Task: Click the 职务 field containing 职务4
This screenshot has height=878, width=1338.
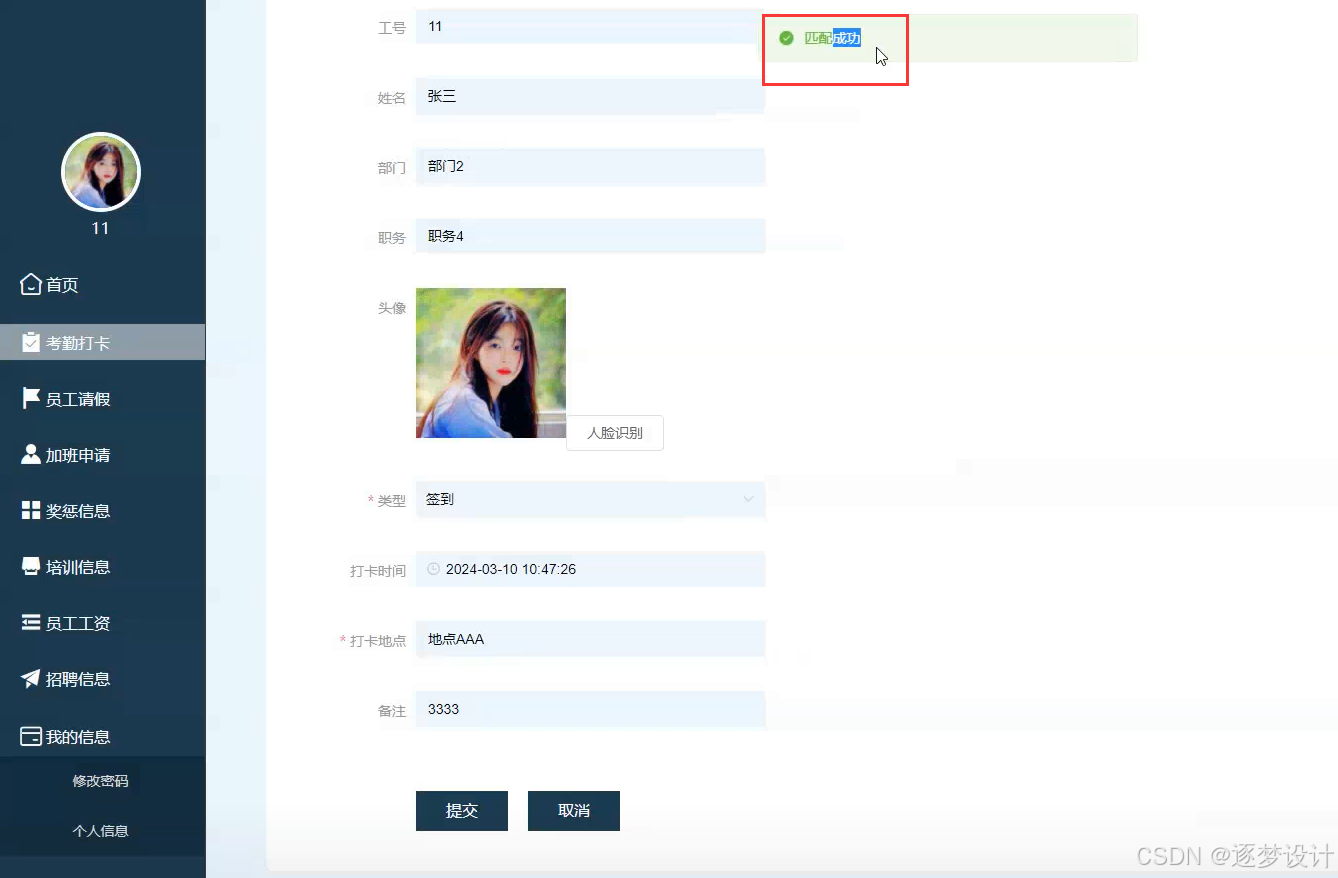Action: (x=590, y=236)
